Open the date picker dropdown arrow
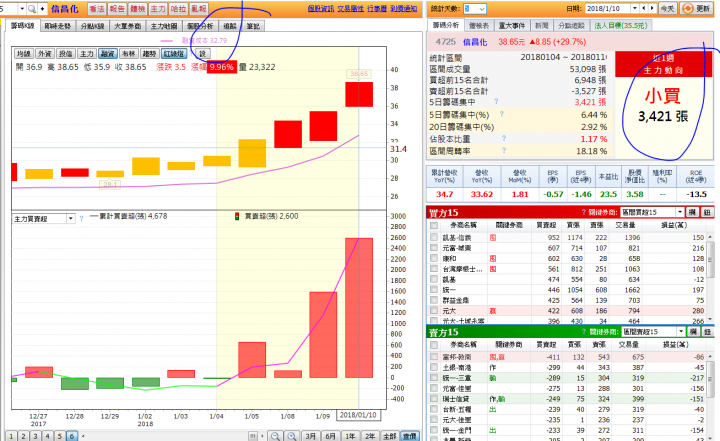The height and width of the screenshot is (441, 720). 635,9
